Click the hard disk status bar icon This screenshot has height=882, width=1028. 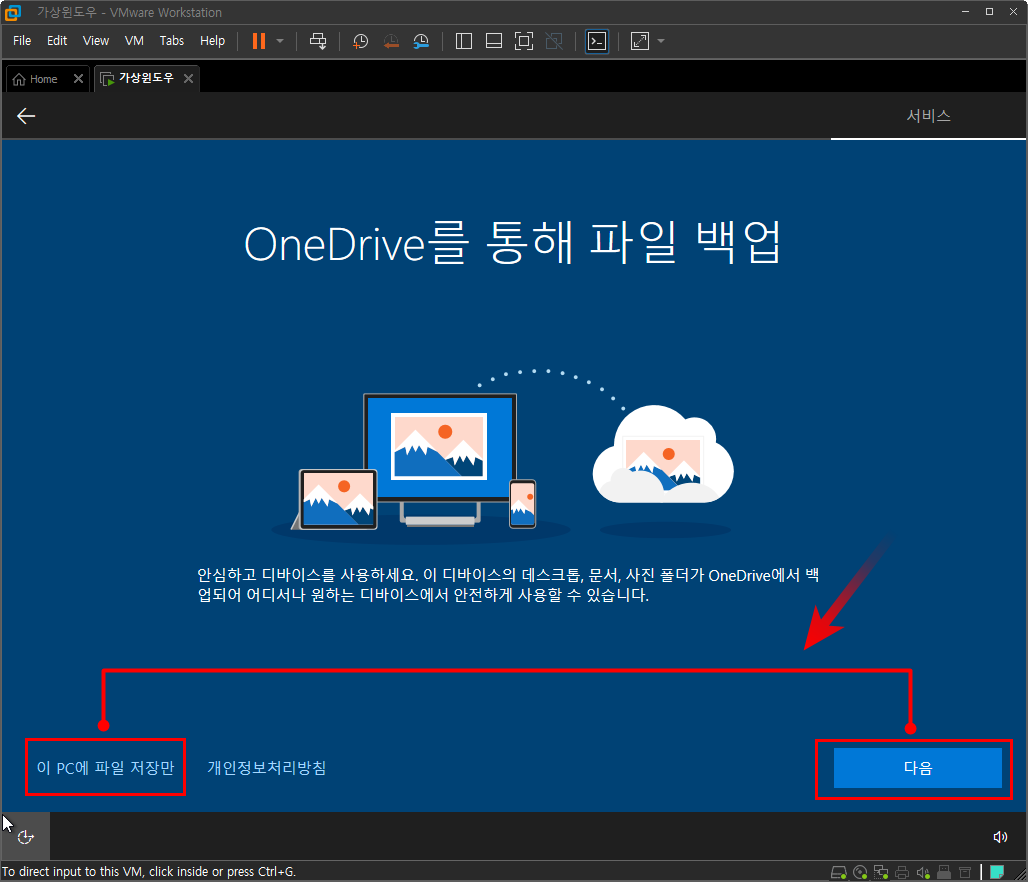pyautogui.click(x=839, y=872)
